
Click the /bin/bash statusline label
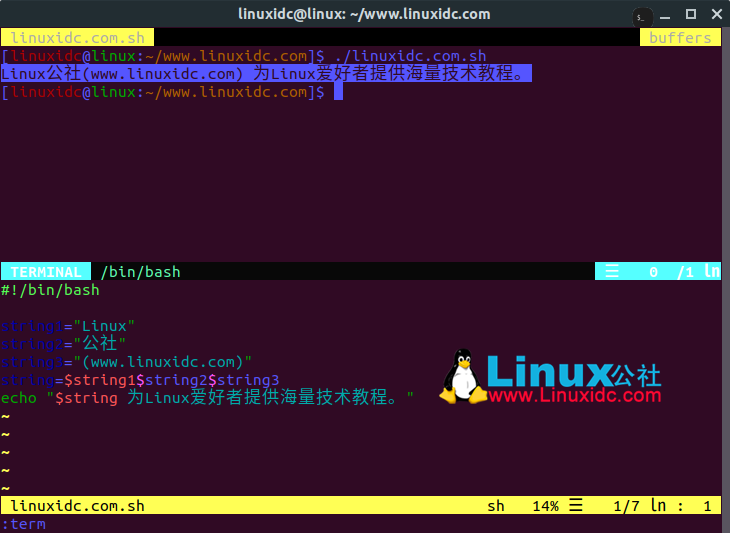pyautogui.click(x=141, y=271)
